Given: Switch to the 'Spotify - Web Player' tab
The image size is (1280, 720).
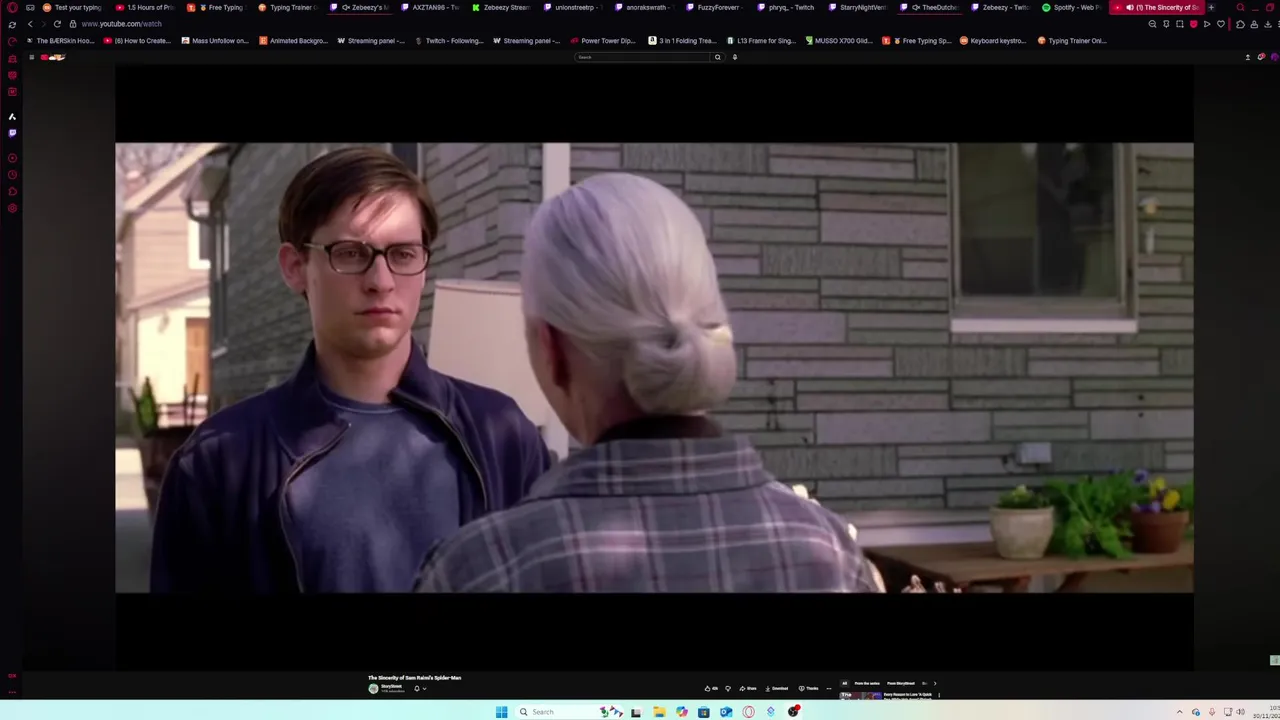Looking at the screenshot, I should 1072,7.
